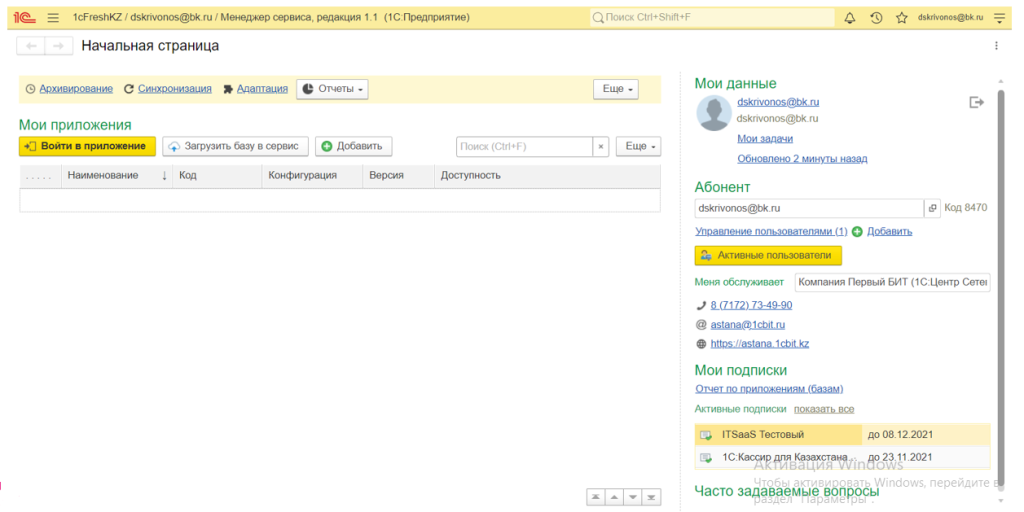
Task: Select the ITSaaS Тестовый subscription row
Action: (x=842, y=435)
